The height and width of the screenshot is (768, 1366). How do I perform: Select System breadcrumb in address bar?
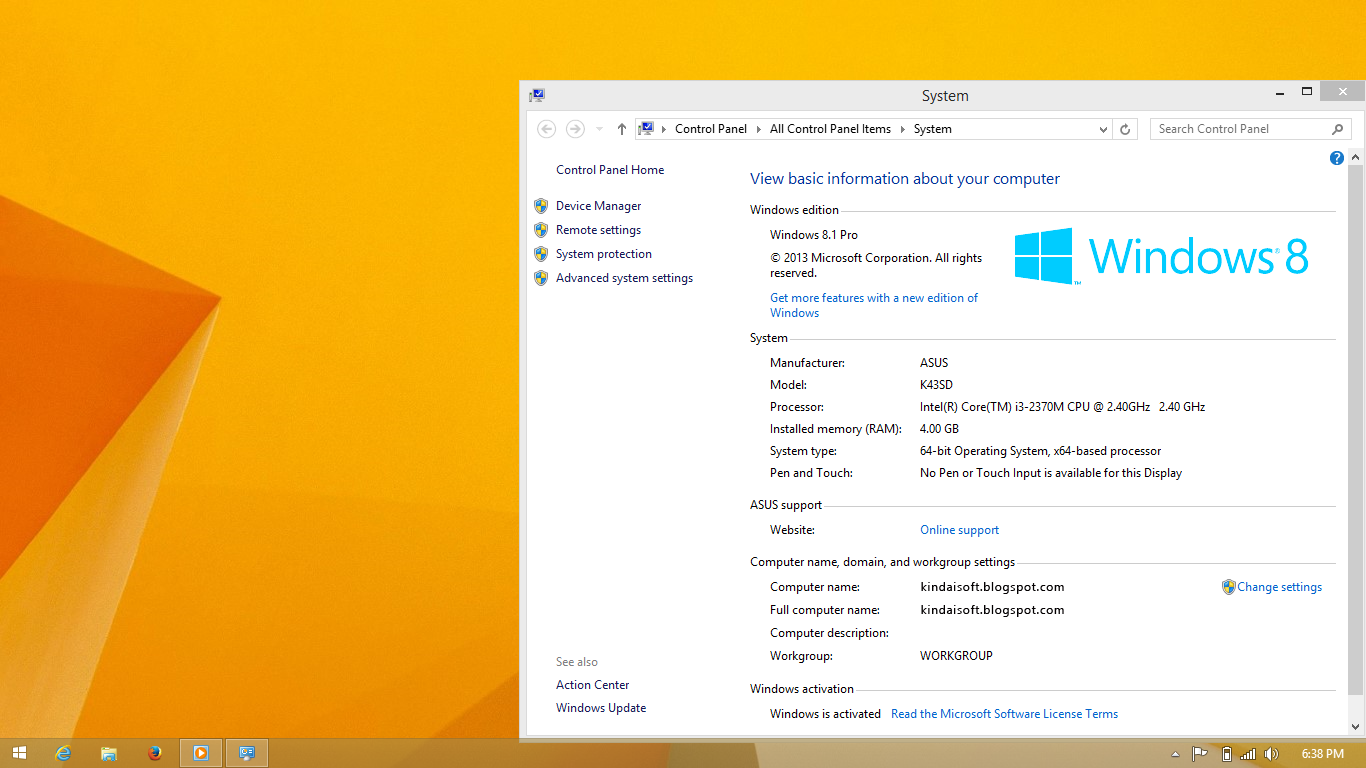point(933,129)
